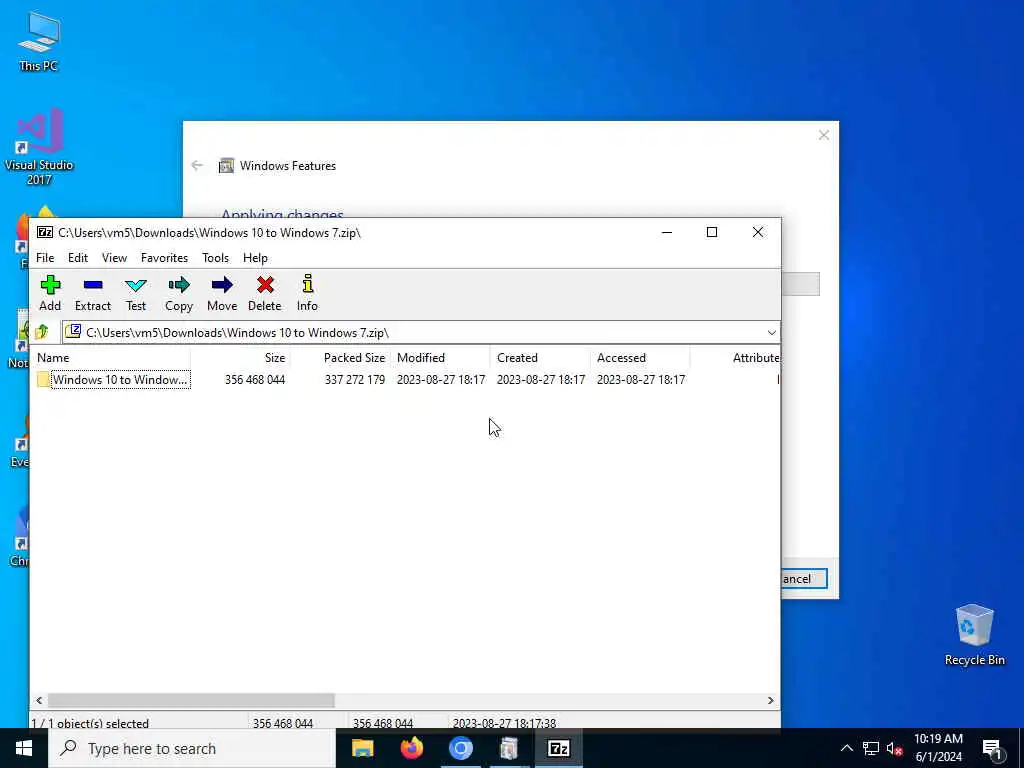Sort by the Accessed column header
Screen dimensions: 1024x768
coord(640,358)
